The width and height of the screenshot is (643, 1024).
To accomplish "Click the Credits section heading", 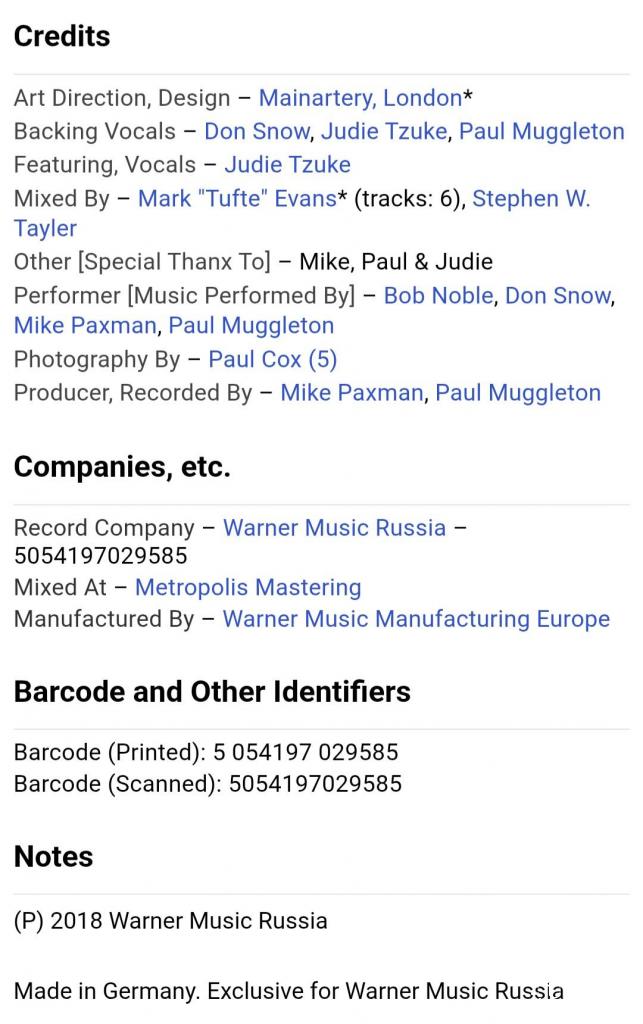I will (x=62, y=36).
